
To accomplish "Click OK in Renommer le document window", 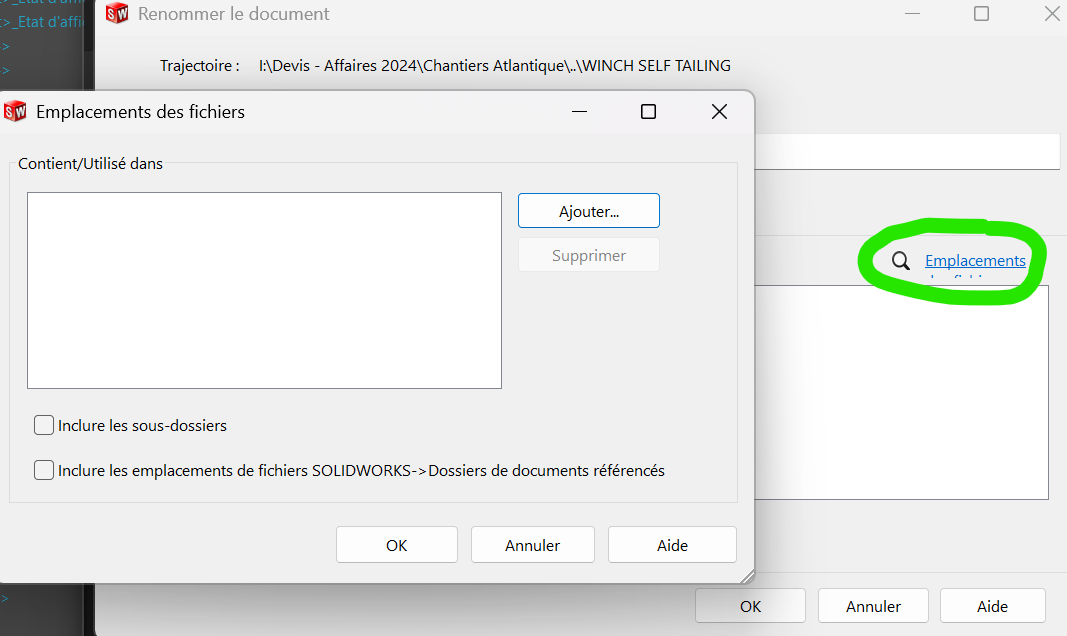I will point(750,606).
